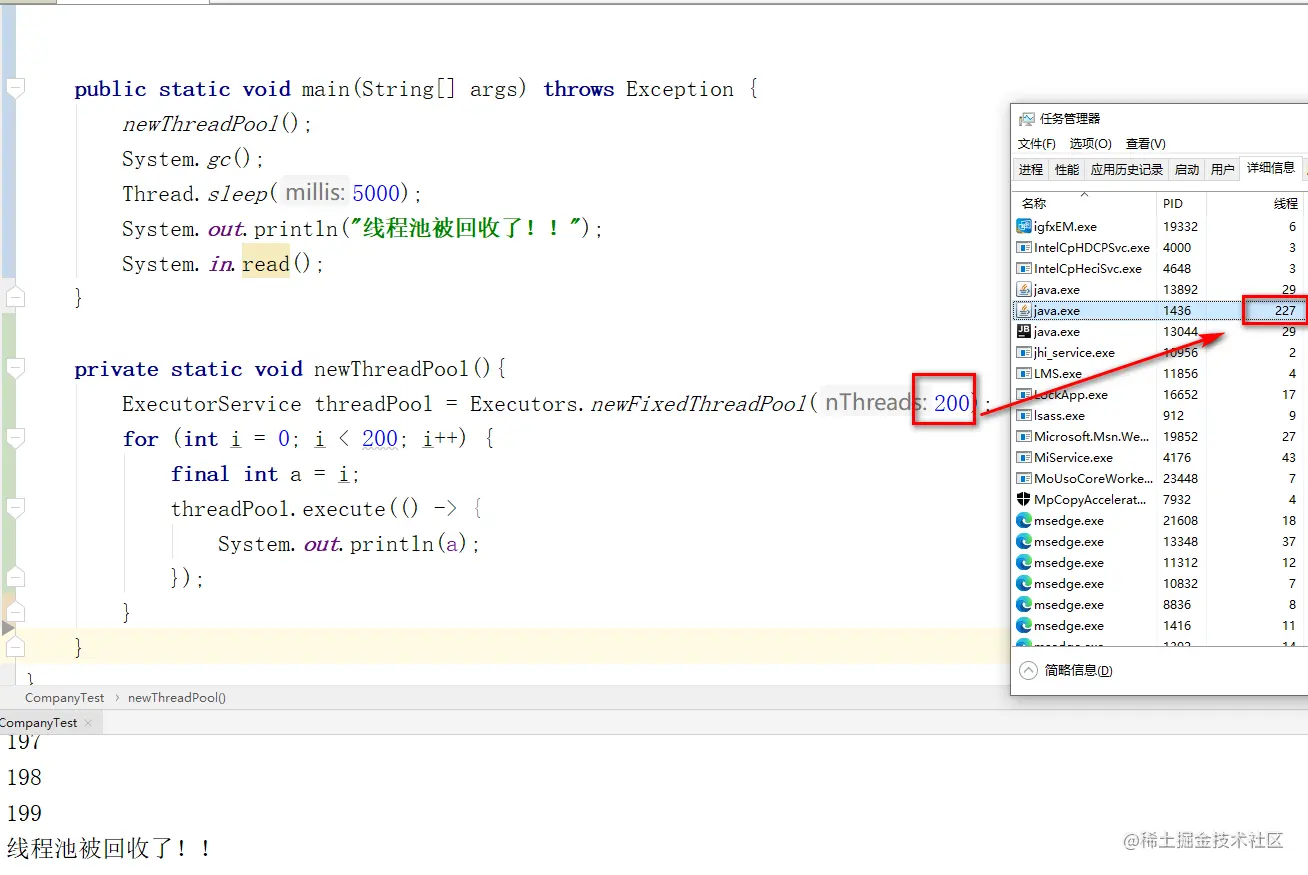The width and height of the screenshot is (1308, 875).
Task: Click PID value 23448
Action: point(1180,478)
